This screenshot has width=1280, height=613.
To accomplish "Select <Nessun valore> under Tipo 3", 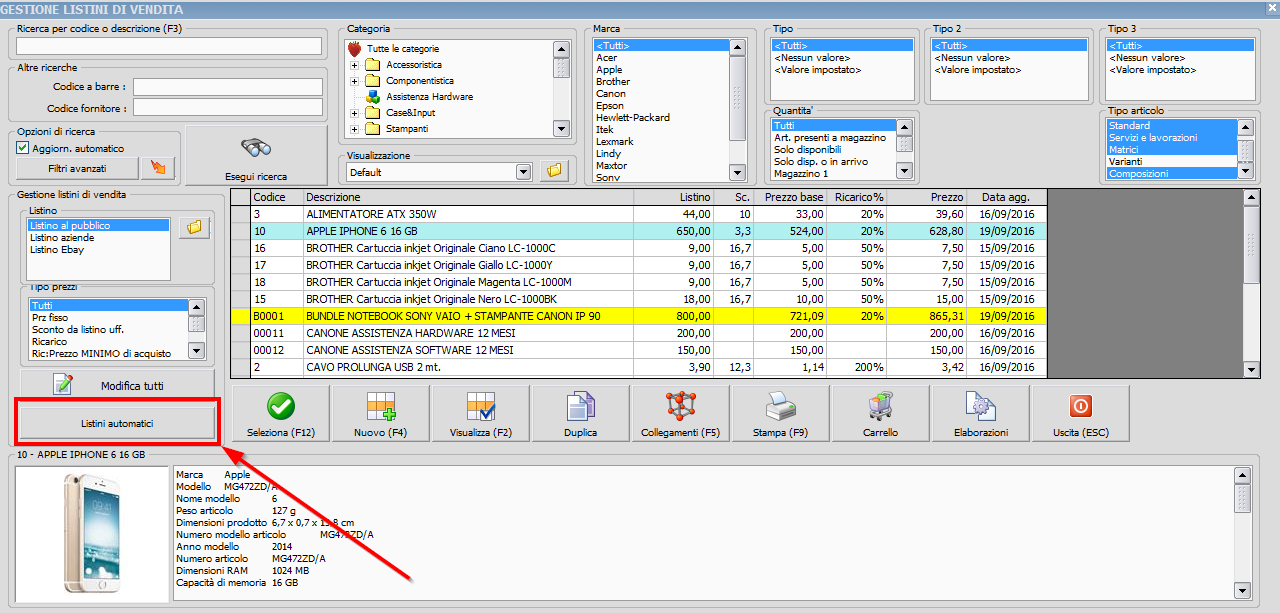I will click(1180, 58).
